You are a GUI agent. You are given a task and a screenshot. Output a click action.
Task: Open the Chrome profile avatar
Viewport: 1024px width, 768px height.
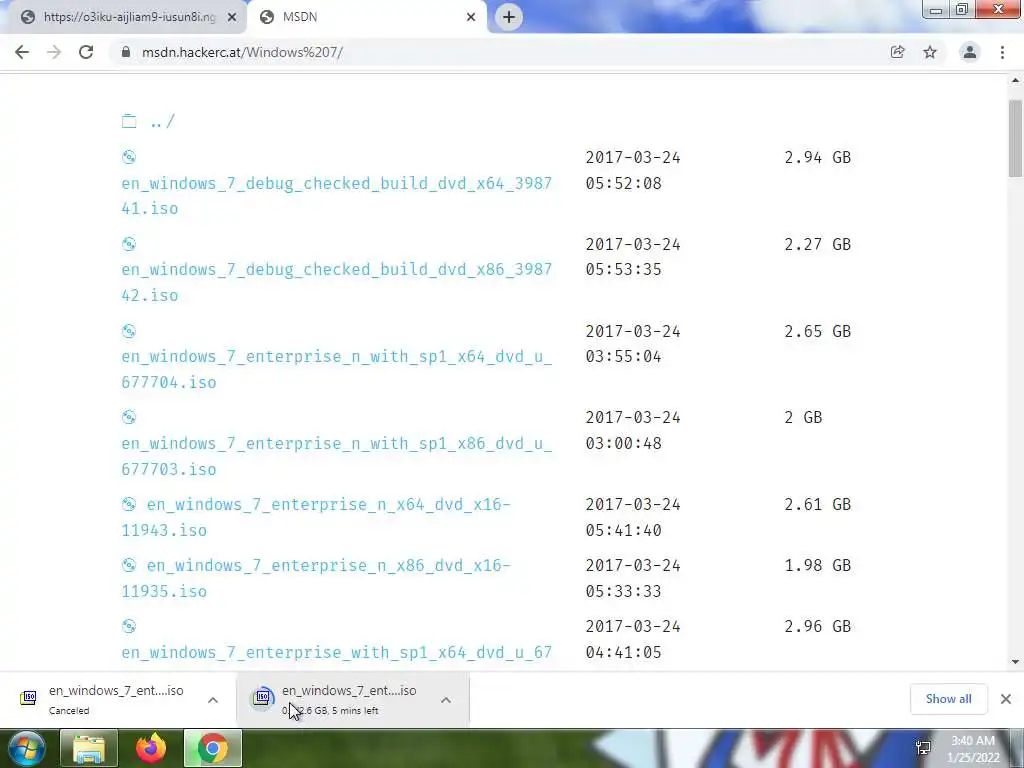pos(970,52)
